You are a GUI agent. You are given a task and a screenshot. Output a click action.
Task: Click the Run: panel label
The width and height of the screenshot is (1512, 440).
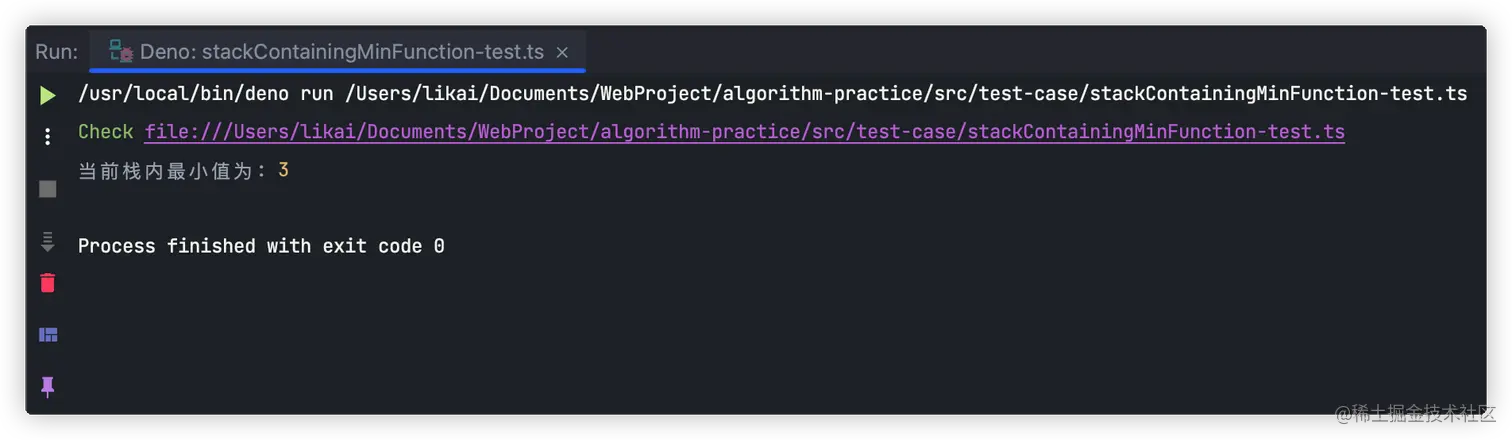coord(56,52)
